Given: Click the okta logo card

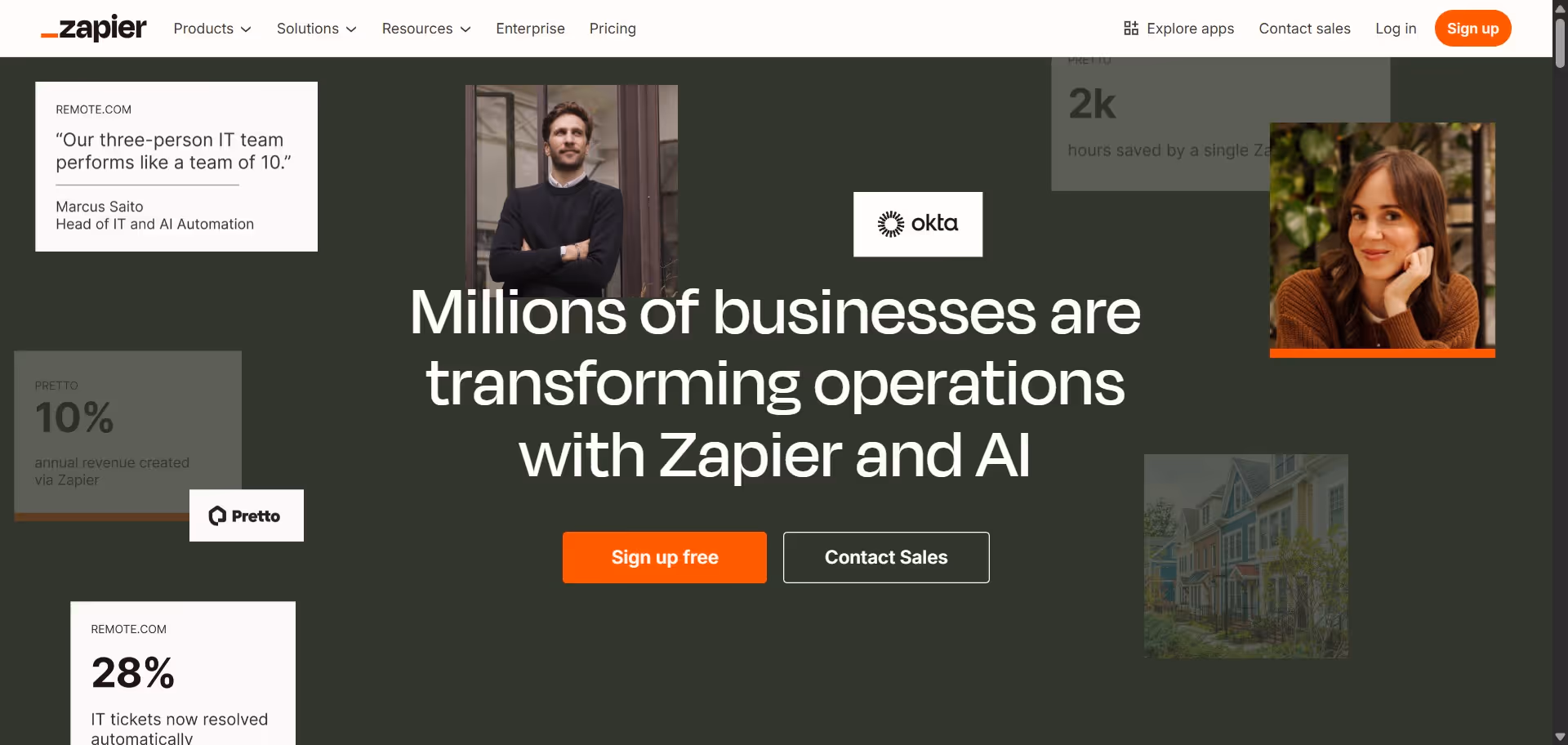Looking at the screenshot, I should tap(918, 224).
